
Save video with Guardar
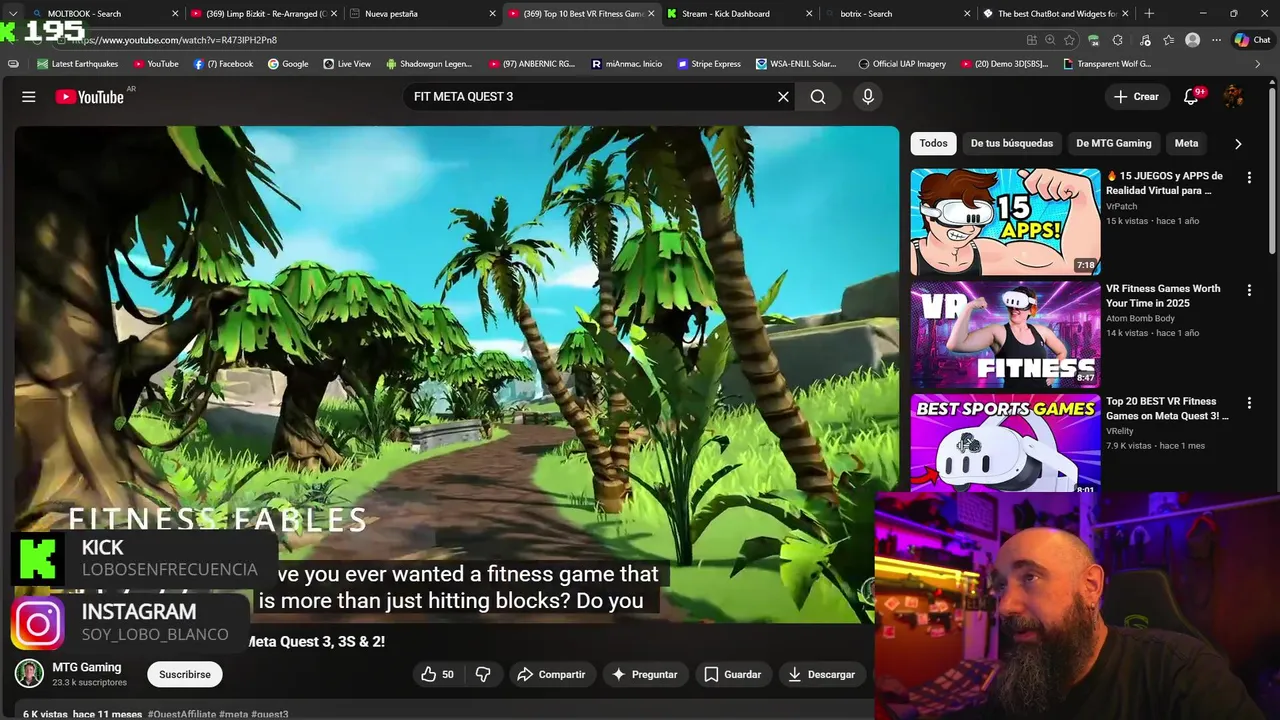point(733,674)
